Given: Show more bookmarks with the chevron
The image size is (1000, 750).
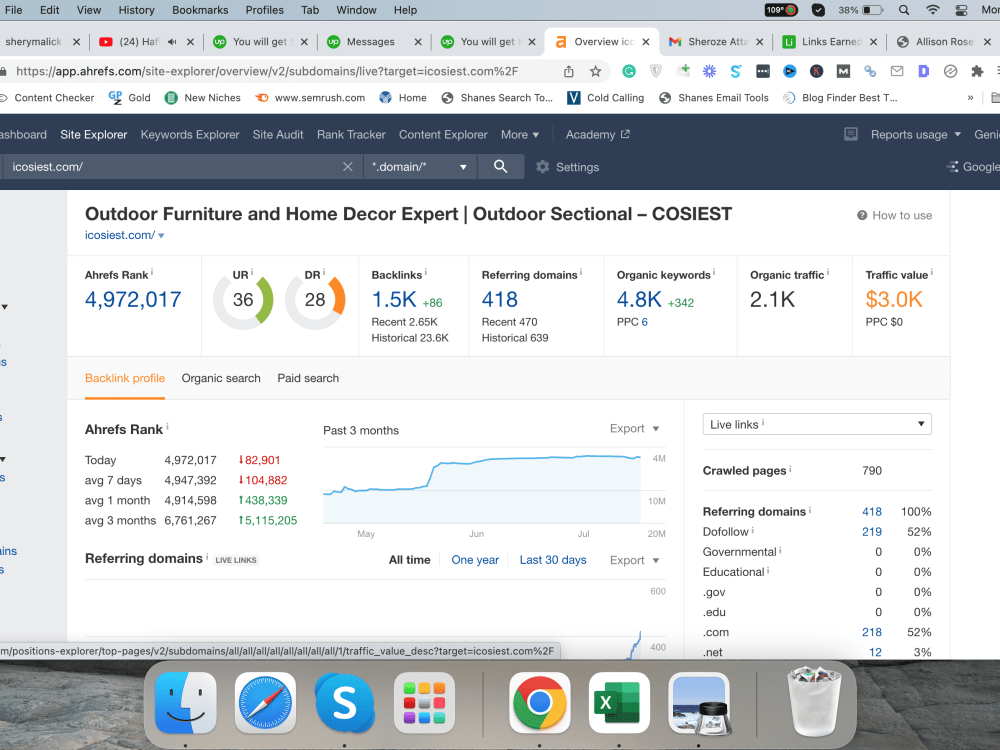Looking at the screenshot, I should [x=970, y=98].
